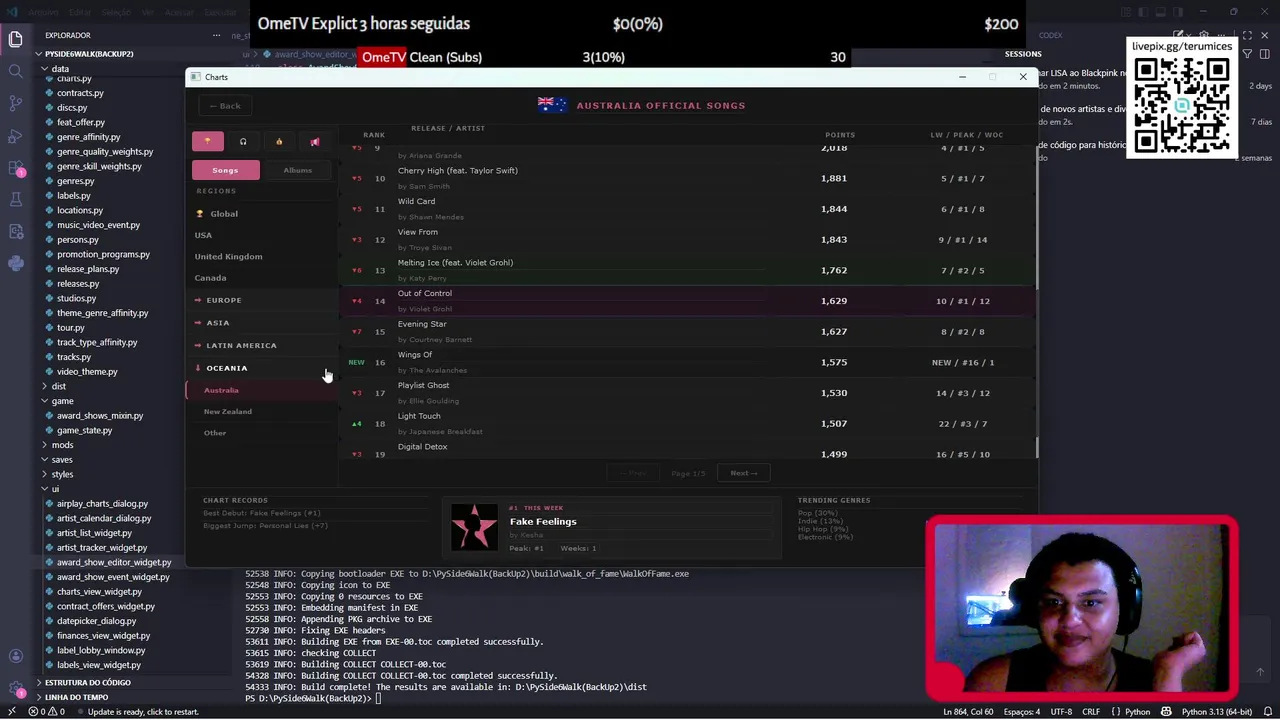The image size is (1280, 720).
Task: Select Python 3.13 interpreter in status bar
Action: 1216,712
